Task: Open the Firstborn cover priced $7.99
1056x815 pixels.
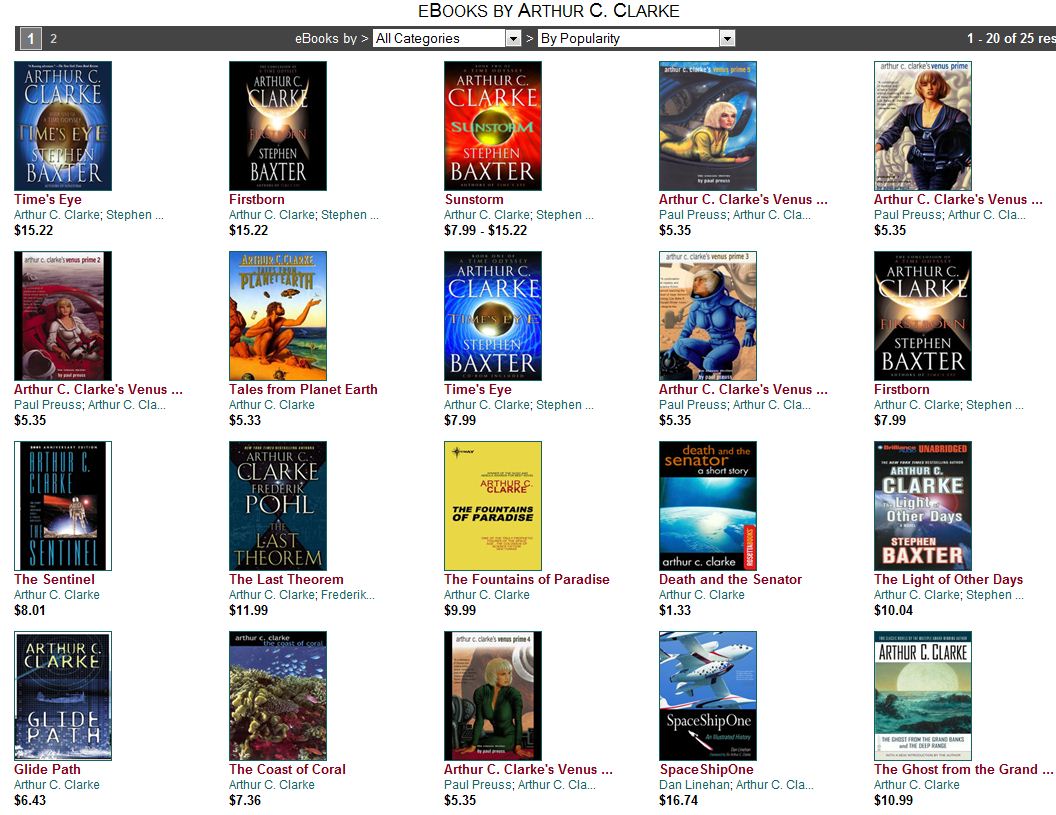Action: [923, 316]
